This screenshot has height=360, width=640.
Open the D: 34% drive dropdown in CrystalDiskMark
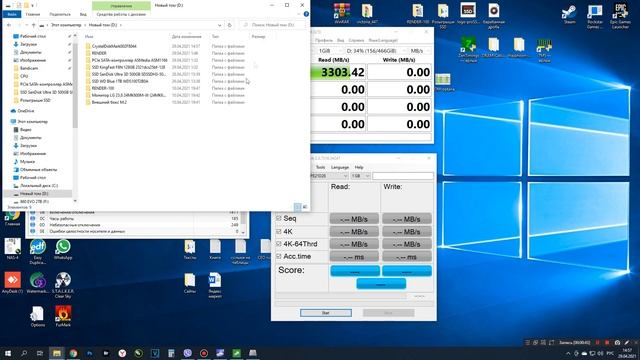click(x=376, y=51)
